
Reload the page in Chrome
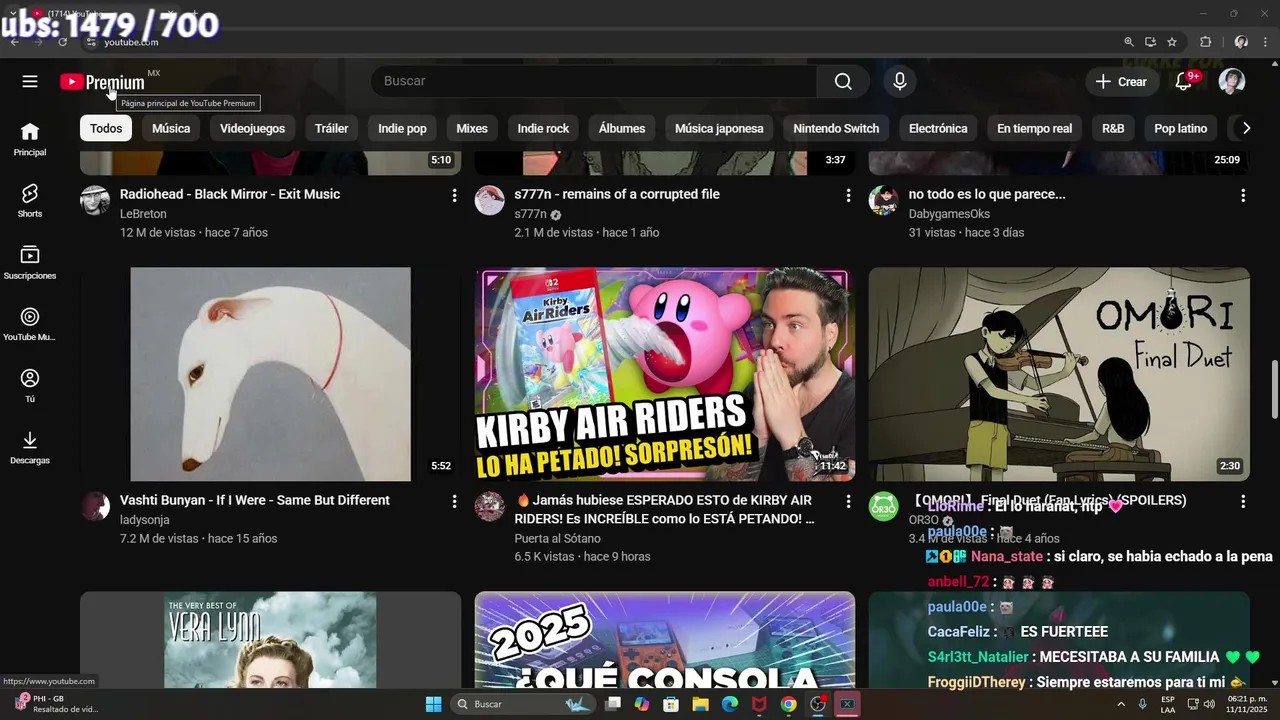tap(62, 42)
